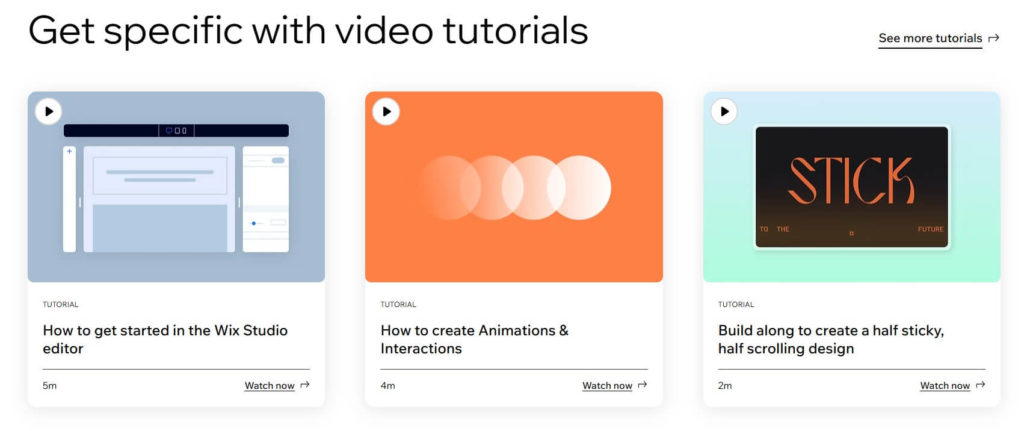Click the 5m duration label on first card

[x=48, y=386]
